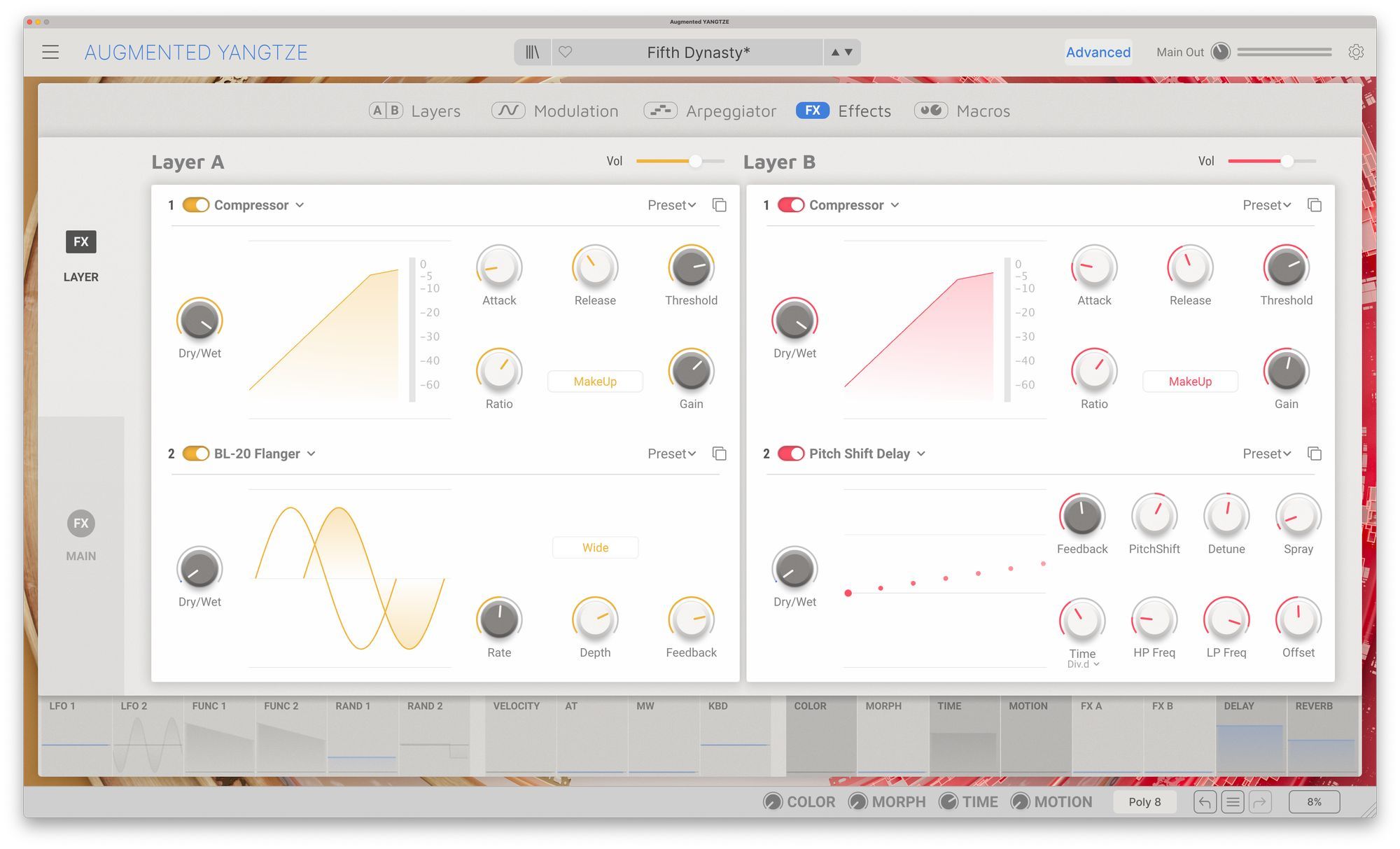Disable Layer A Compressor toggle
Image resolution: width=1400 pixels, height=849 pixels.
(196, 205)
